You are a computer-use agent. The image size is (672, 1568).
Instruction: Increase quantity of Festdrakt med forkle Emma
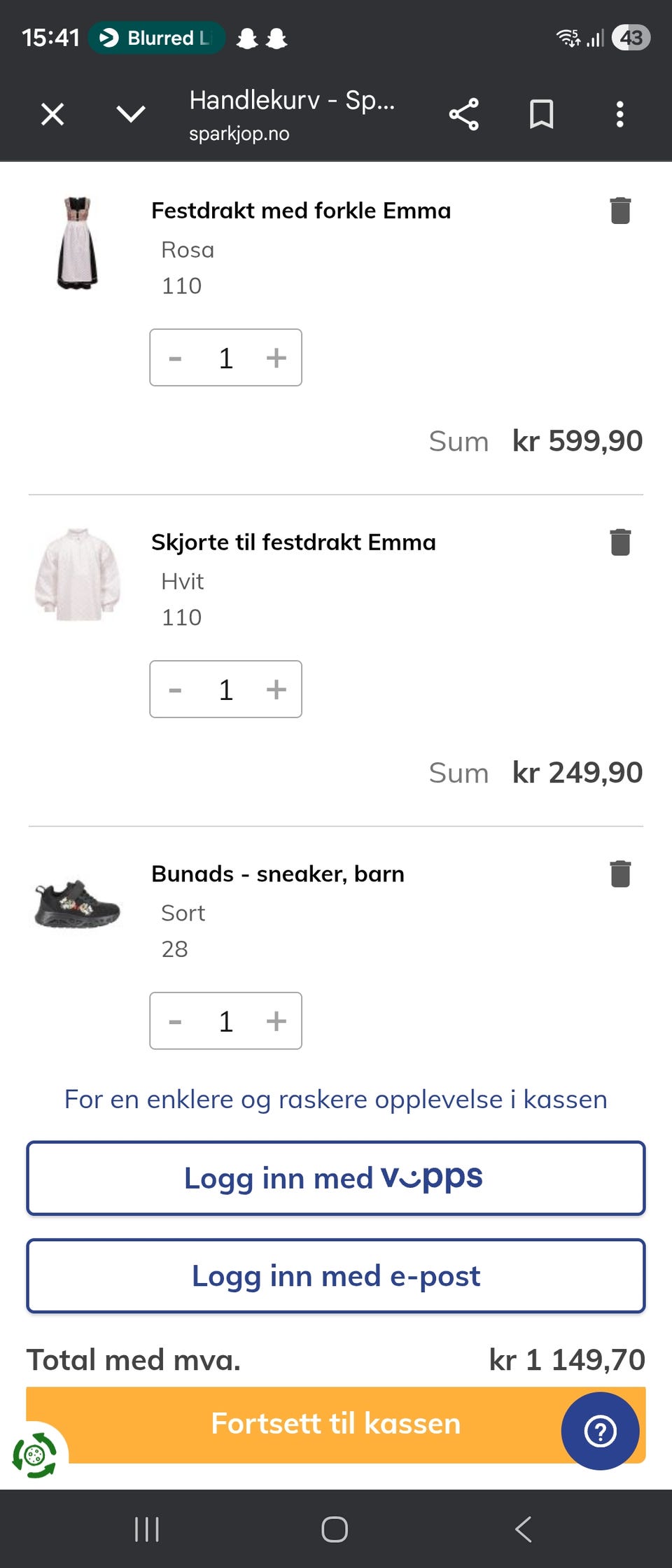point(276,358)
